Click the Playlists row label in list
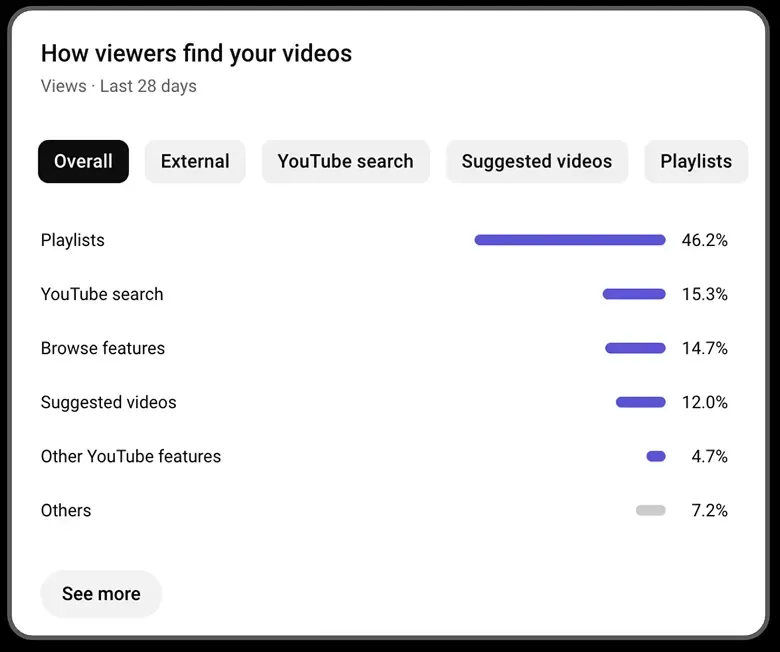780x652 pixels. (73, 240)
